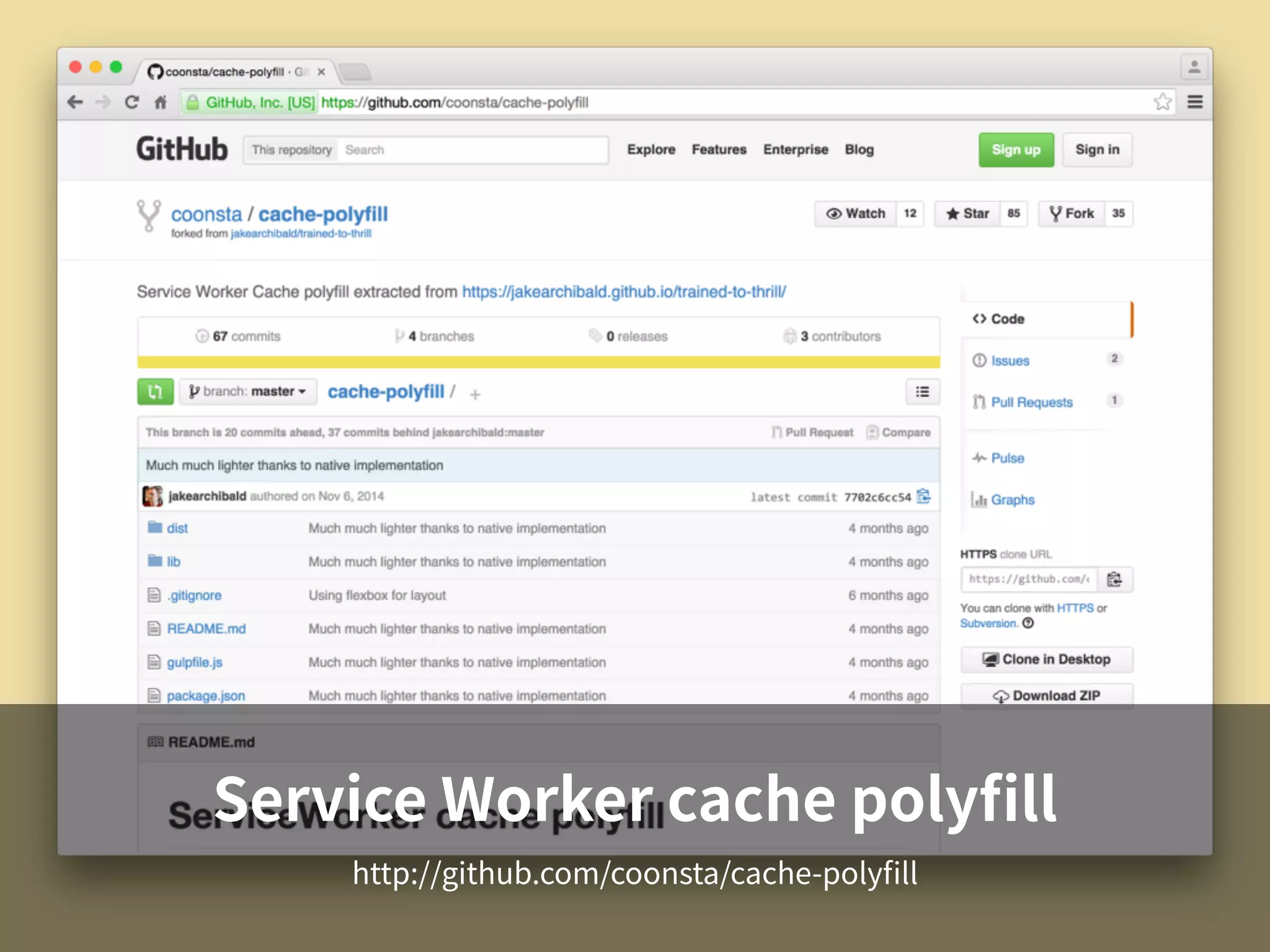Copy the latest commit SHA to the clipboard

923,496
